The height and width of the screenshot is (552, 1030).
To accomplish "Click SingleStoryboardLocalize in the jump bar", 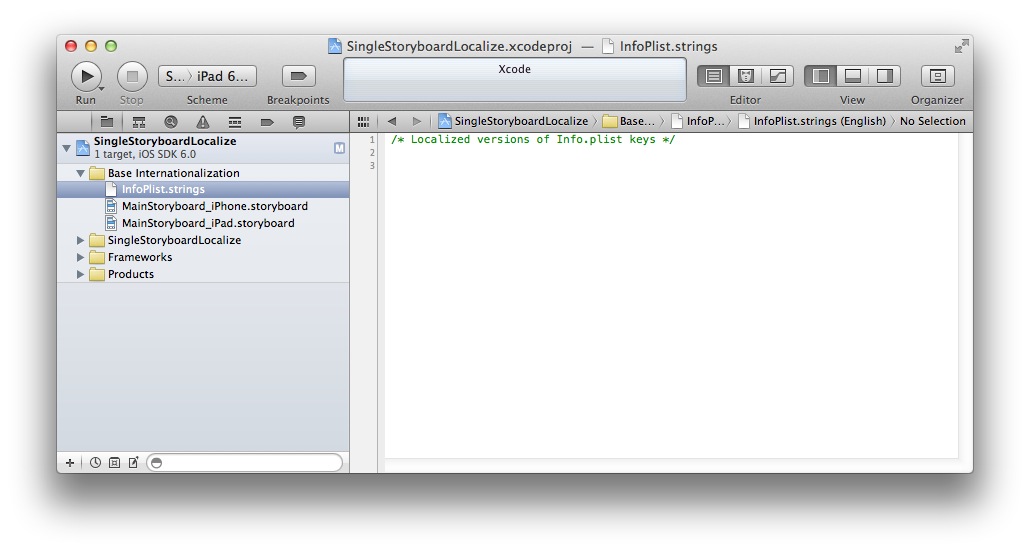I will [x=514, y=121].
